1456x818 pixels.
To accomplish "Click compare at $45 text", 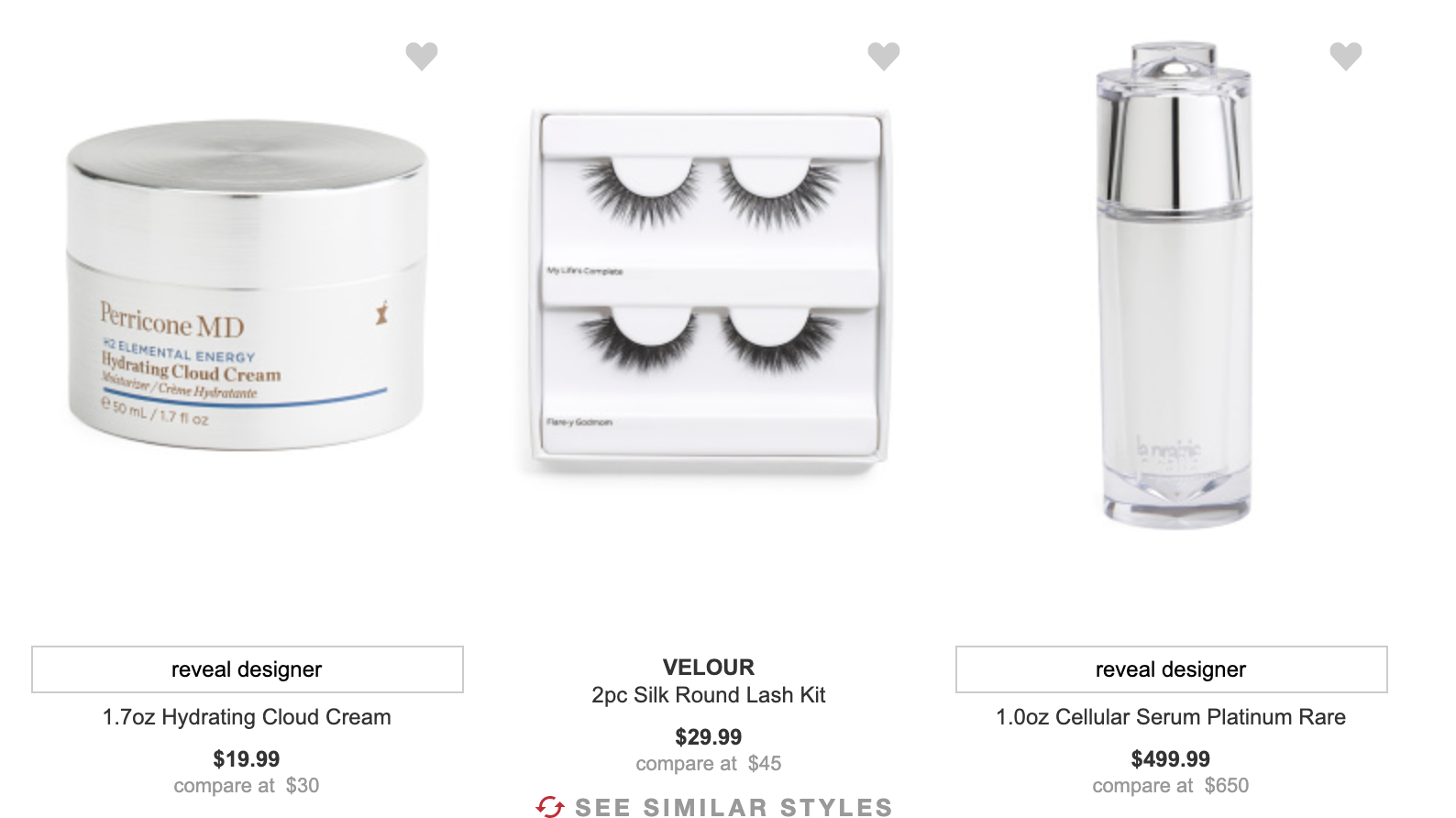I will point(709,764).
